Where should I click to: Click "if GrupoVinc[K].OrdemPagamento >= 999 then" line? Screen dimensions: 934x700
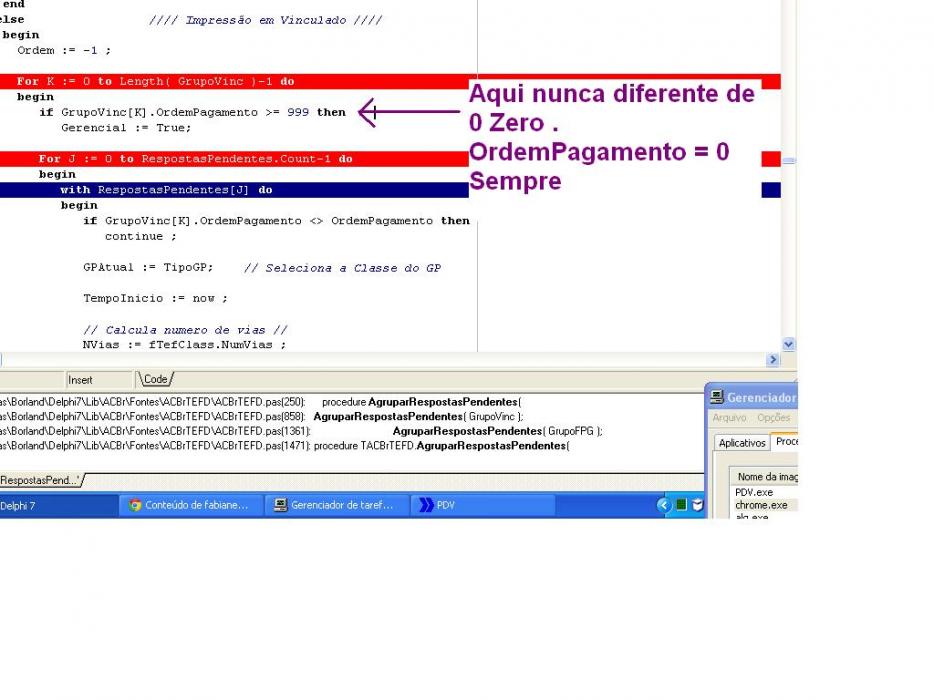(x=192, y=113)
